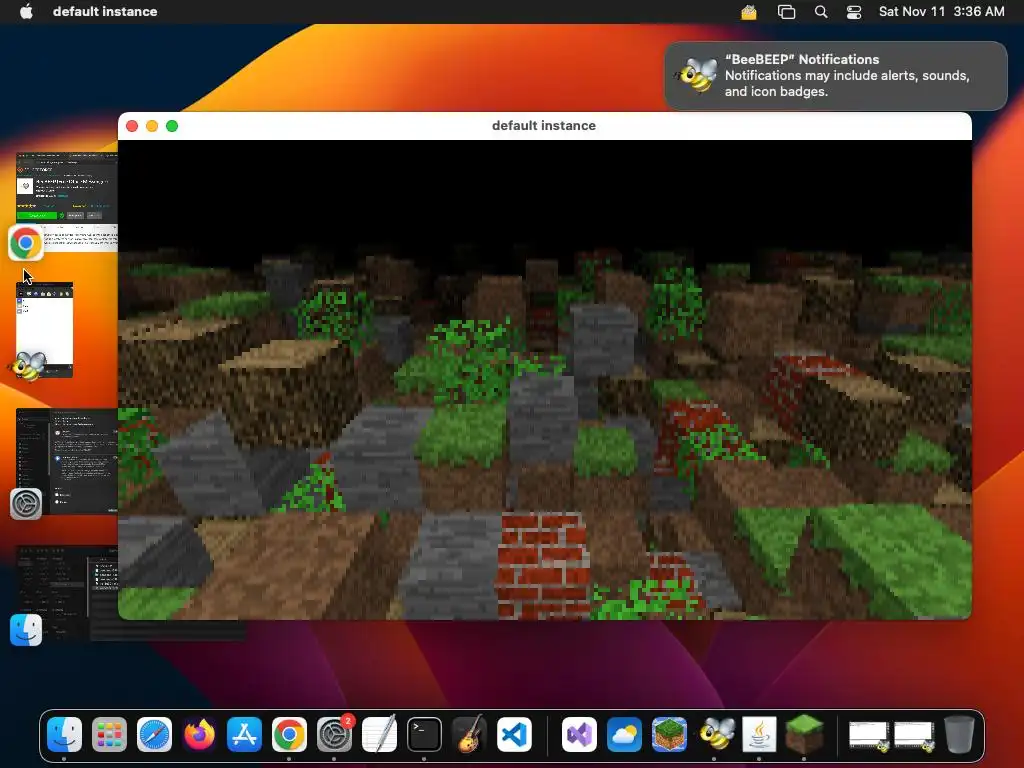Click the yellow box menu bar icon
Image resolution: width=1024 pixels, height=768 pixels.
point(748,12)
